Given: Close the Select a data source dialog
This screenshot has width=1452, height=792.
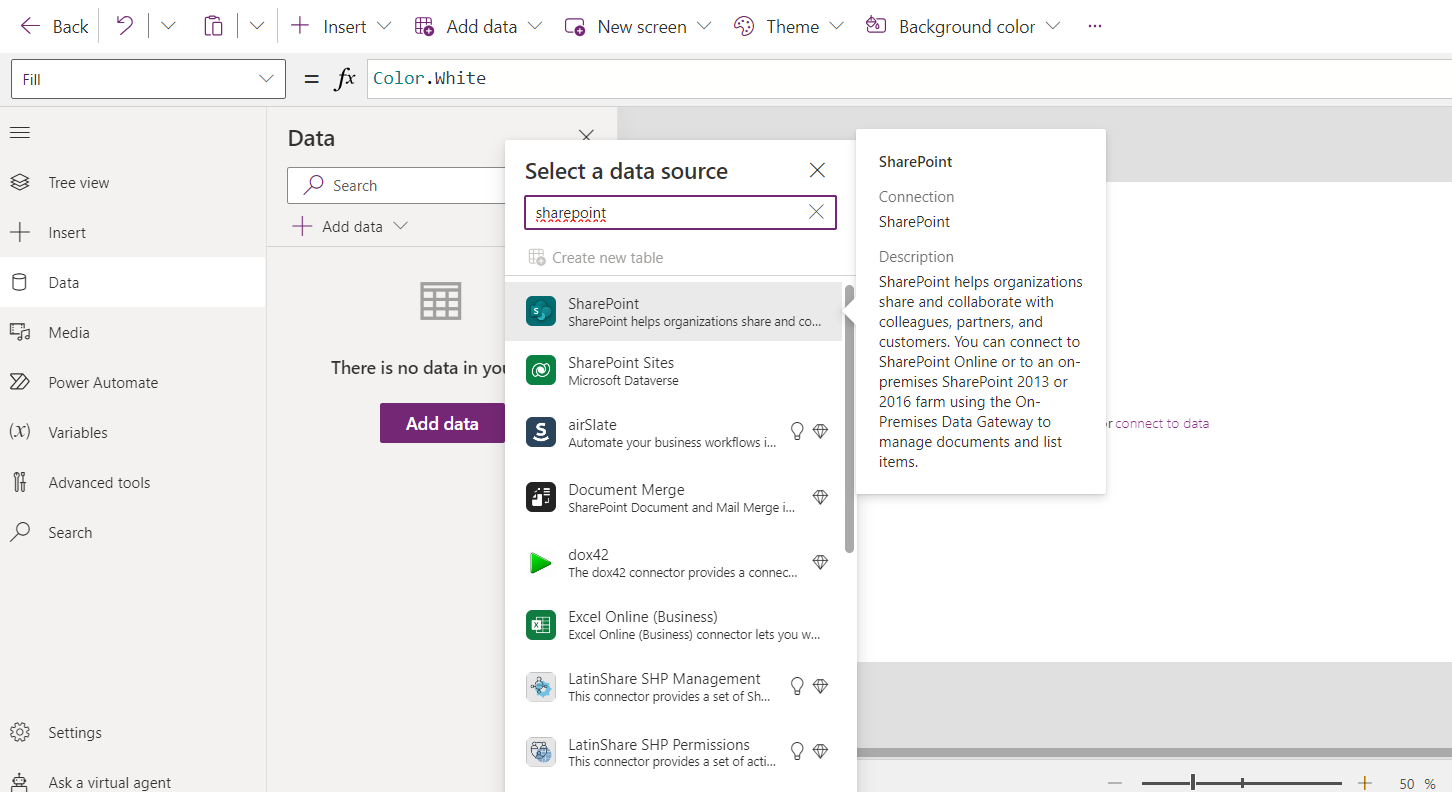Looking at the screenshot, I should [817, 170].
